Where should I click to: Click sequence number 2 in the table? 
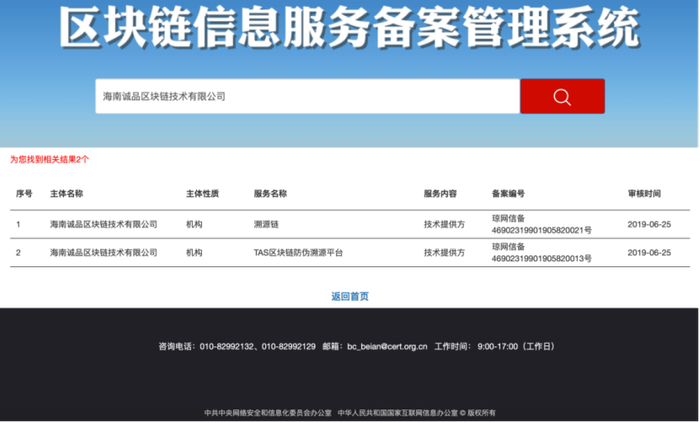[18, 253]
